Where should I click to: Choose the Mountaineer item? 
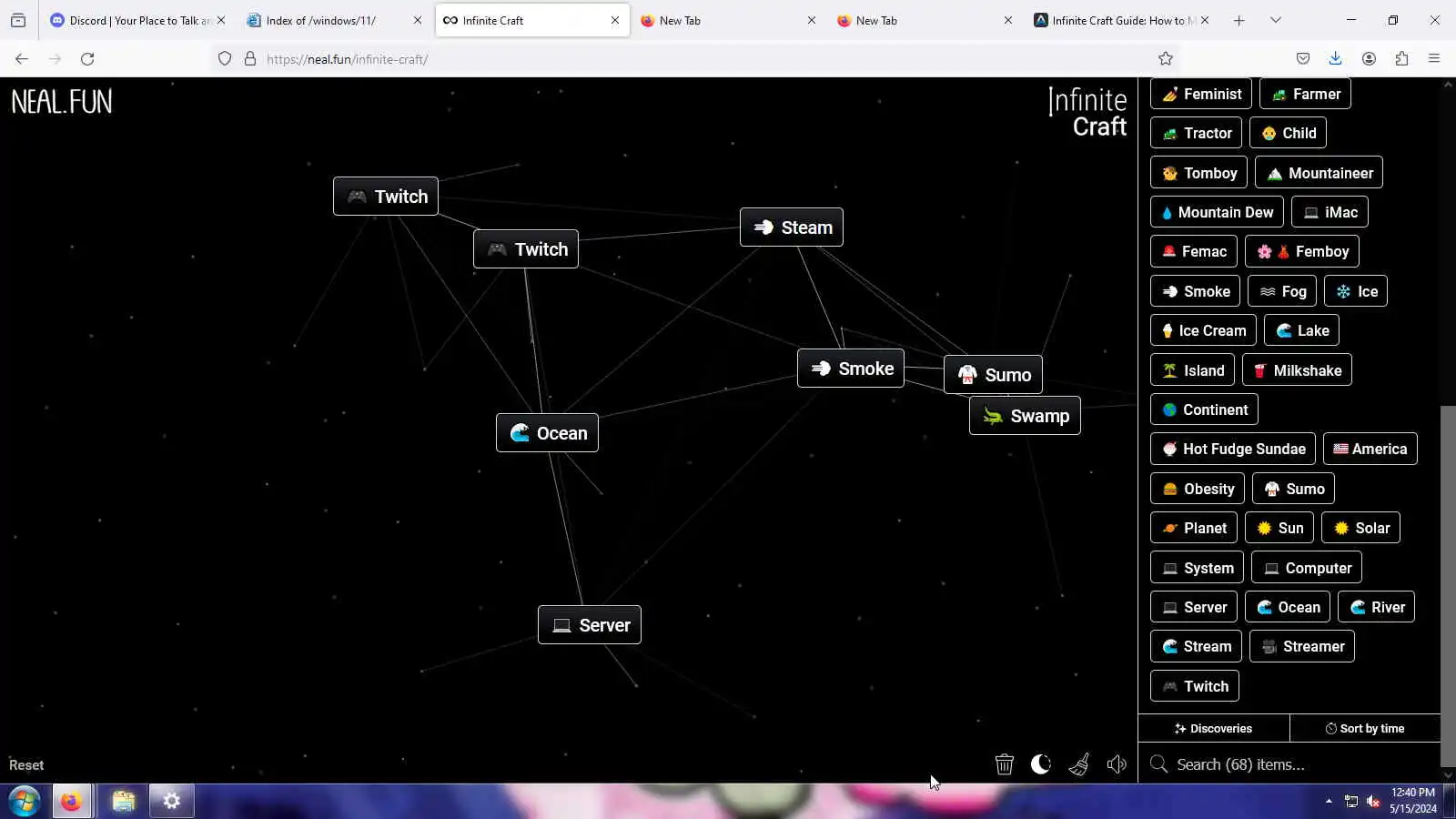click(1319, 173)
